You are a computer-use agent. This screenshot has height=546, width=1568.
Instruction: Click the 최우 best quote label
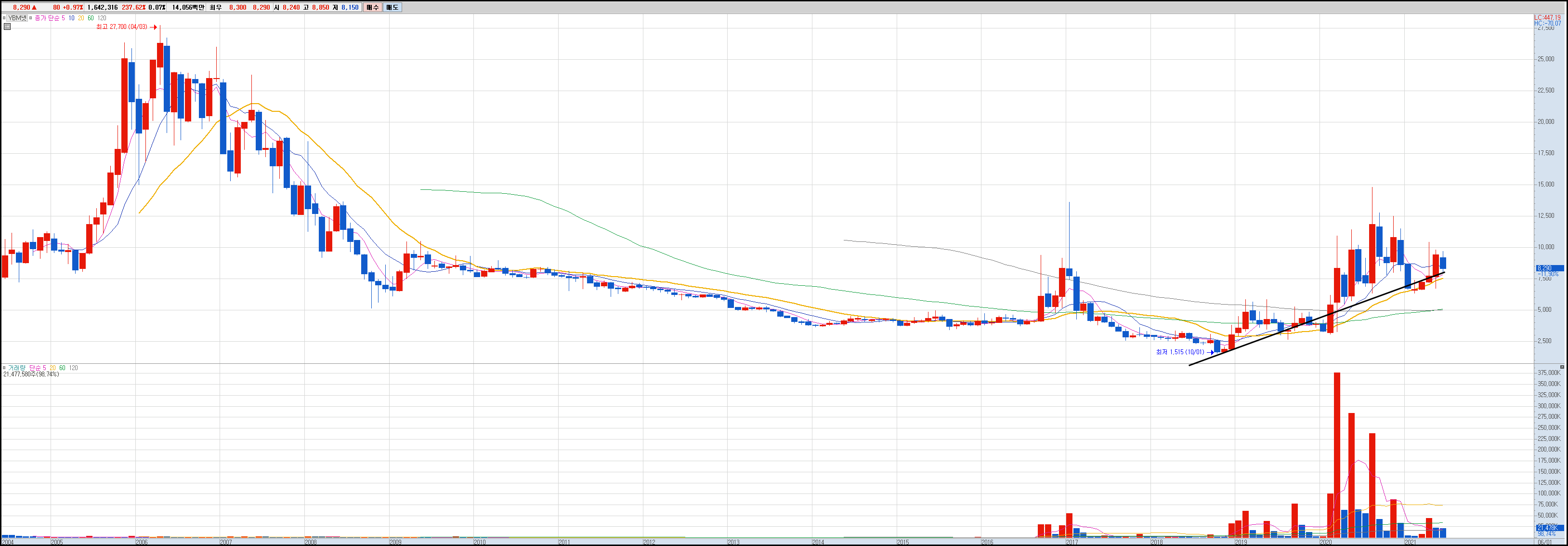[x=215, y=7]
